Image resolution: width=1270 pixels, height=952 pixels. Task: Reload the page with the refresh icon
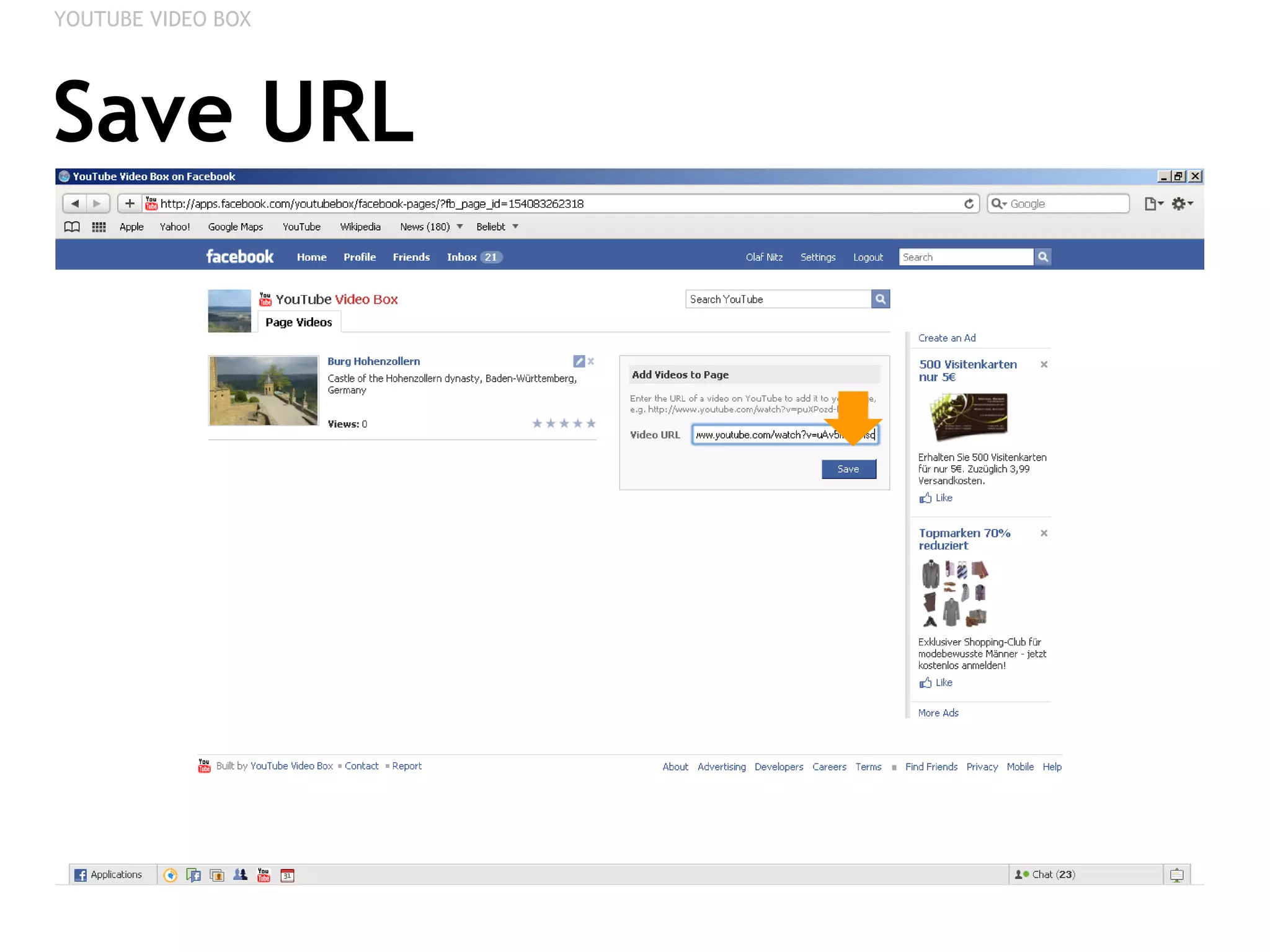[969, 204]
